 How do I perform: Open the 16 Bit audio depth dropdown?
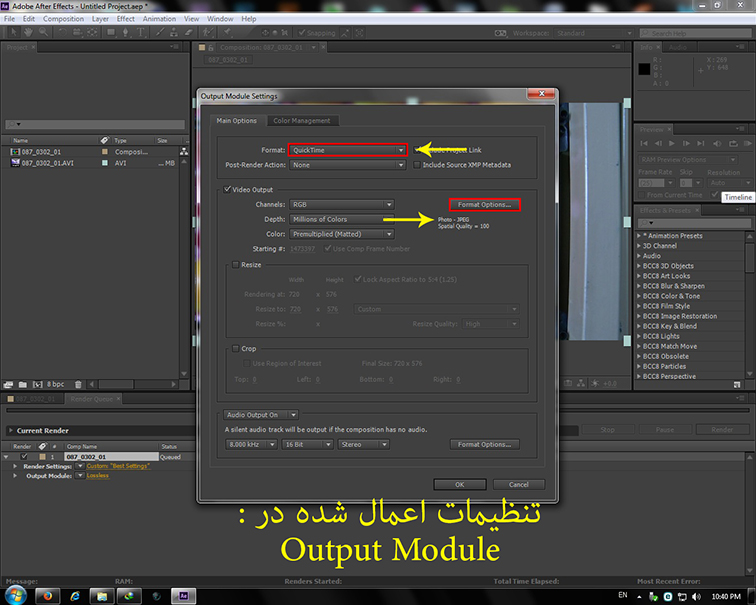(x=307, y=444)
